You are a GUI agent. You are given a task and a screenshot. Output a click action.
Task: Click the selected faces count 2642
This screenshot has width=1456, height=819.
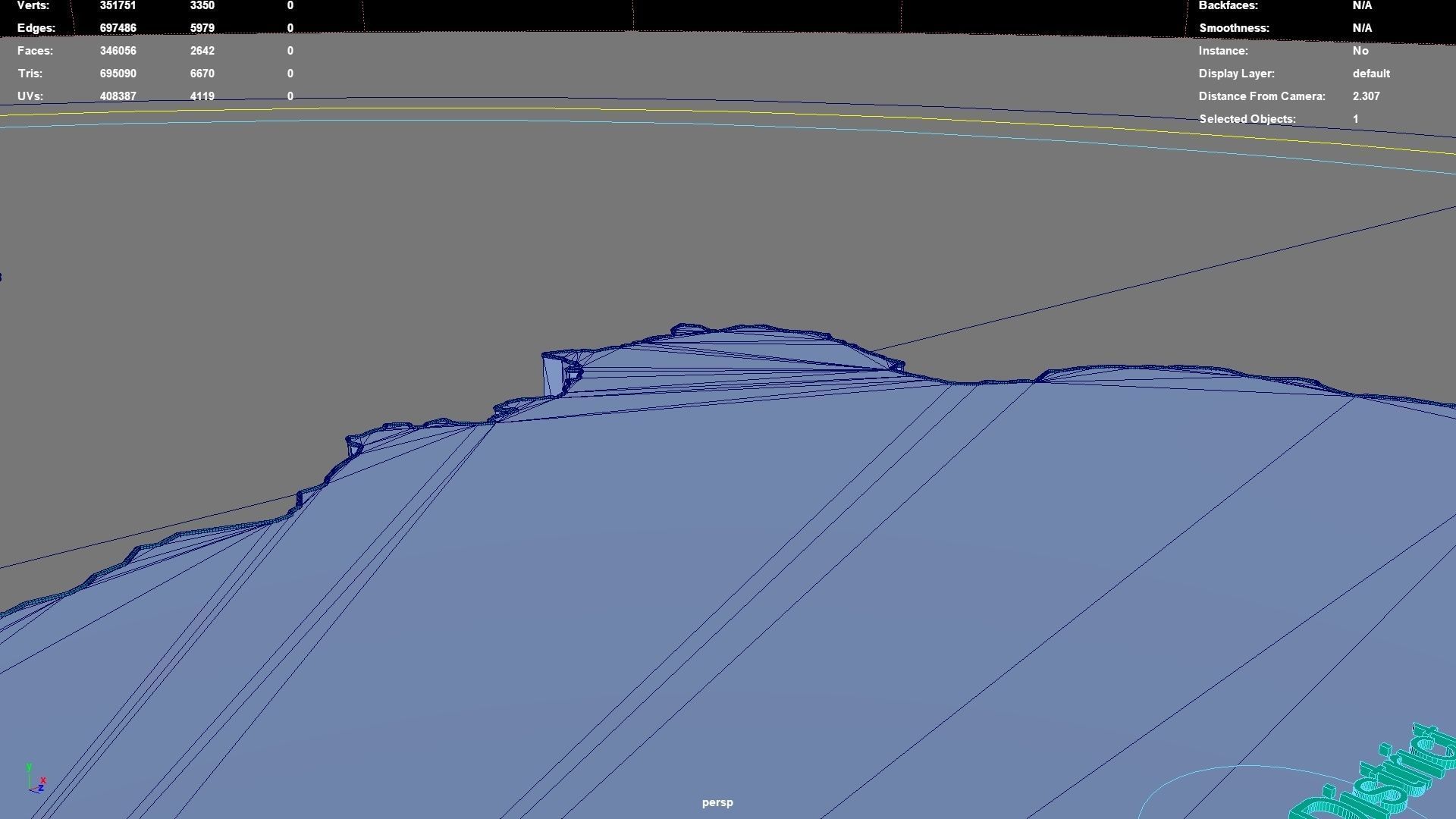pyautogui.click(x=202, y=51)
